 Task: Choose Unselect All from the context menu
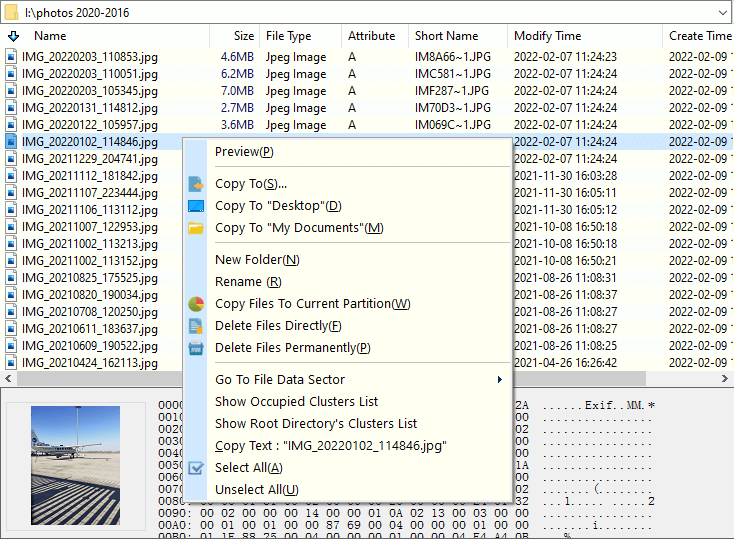256,490
